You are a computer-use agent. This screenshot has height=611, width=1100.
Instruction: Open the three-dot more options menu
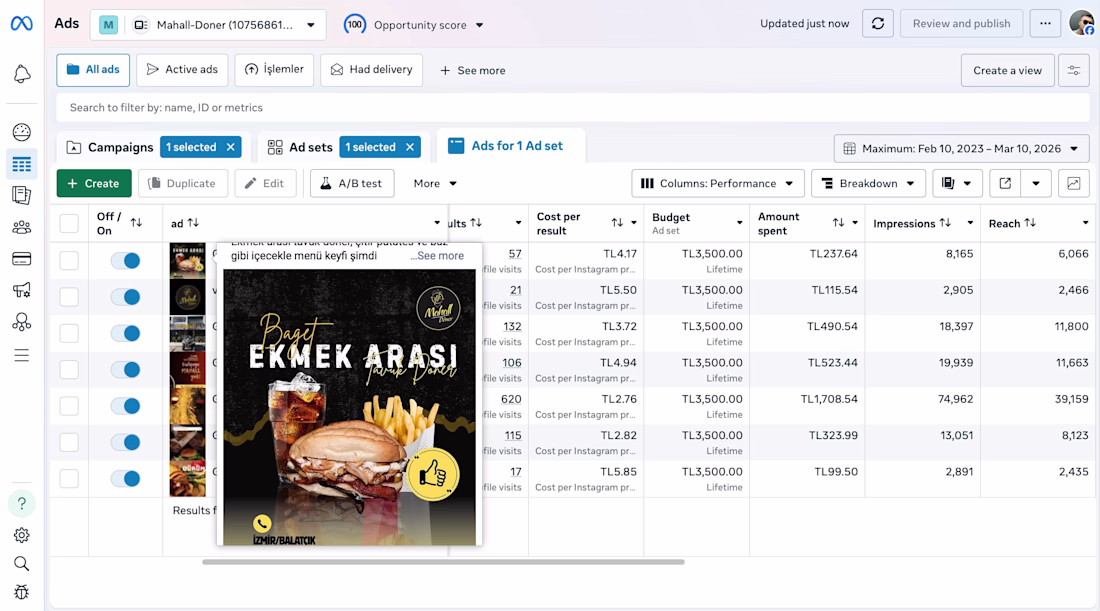click(x=1045, y=24)
